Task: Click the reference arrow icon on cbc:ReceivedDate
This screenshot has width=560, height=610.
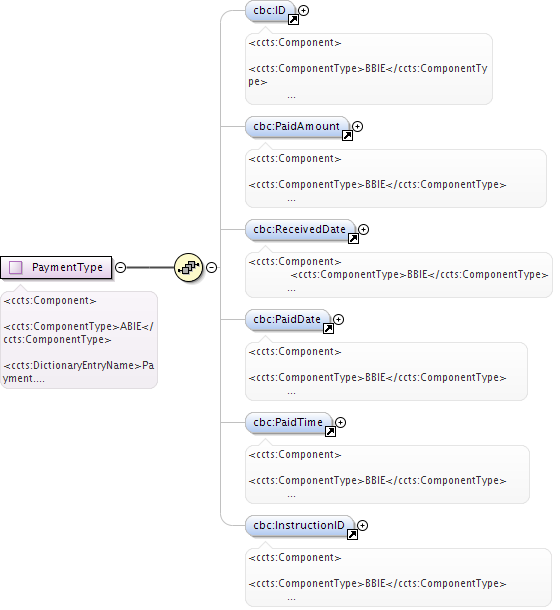Action: (353, 238)
